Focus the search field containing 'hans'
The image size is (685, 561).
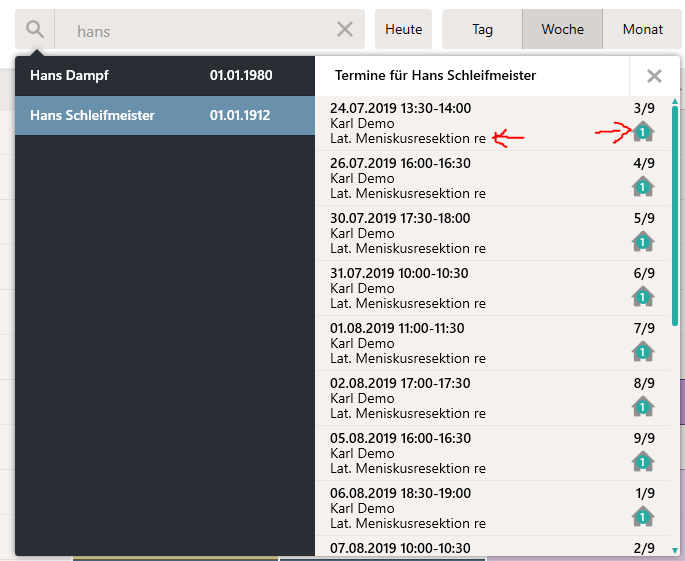pyautogui.click(x=210, y=29)
